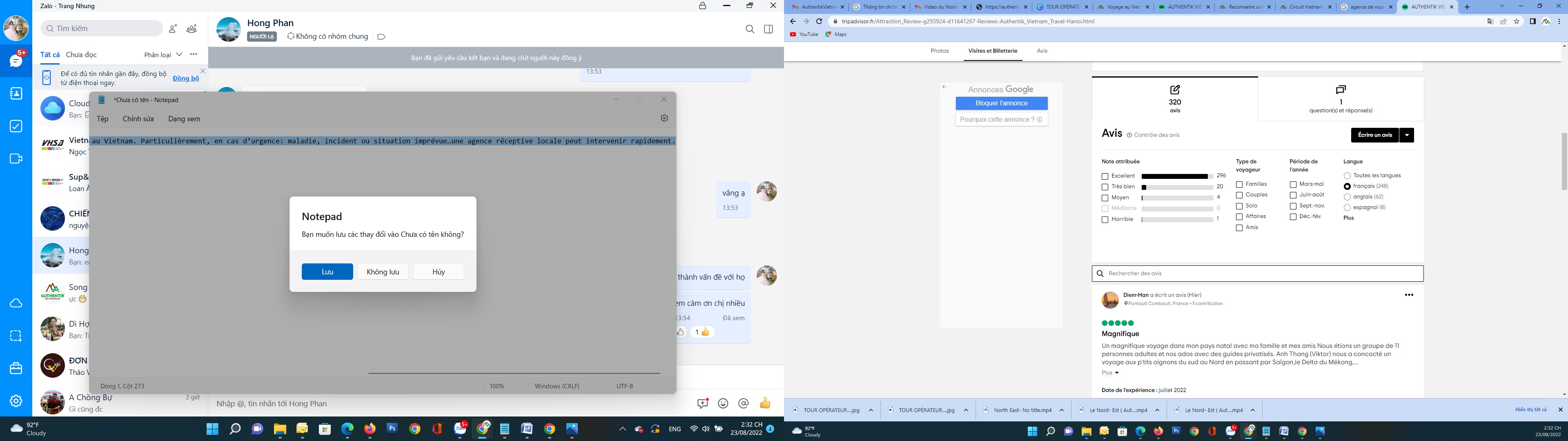Viewport: 1568px width, 441px height.
Task: Open Zalo video meeting sidebar icon
Action: coord(16,158)
